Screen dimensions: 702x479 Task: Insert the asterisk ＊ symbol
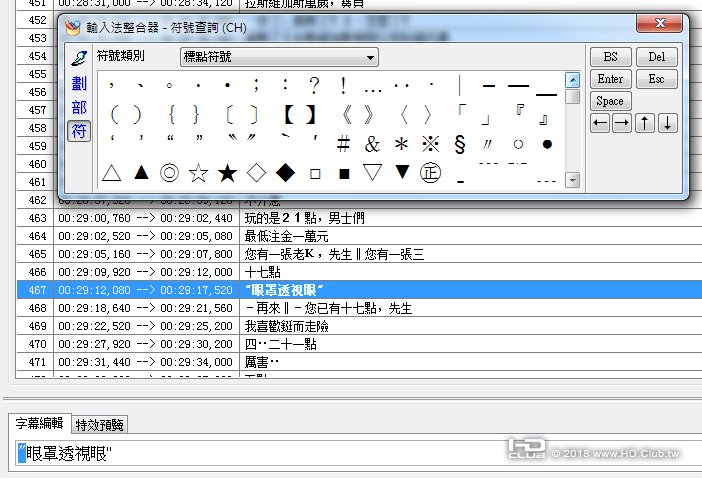402,144
